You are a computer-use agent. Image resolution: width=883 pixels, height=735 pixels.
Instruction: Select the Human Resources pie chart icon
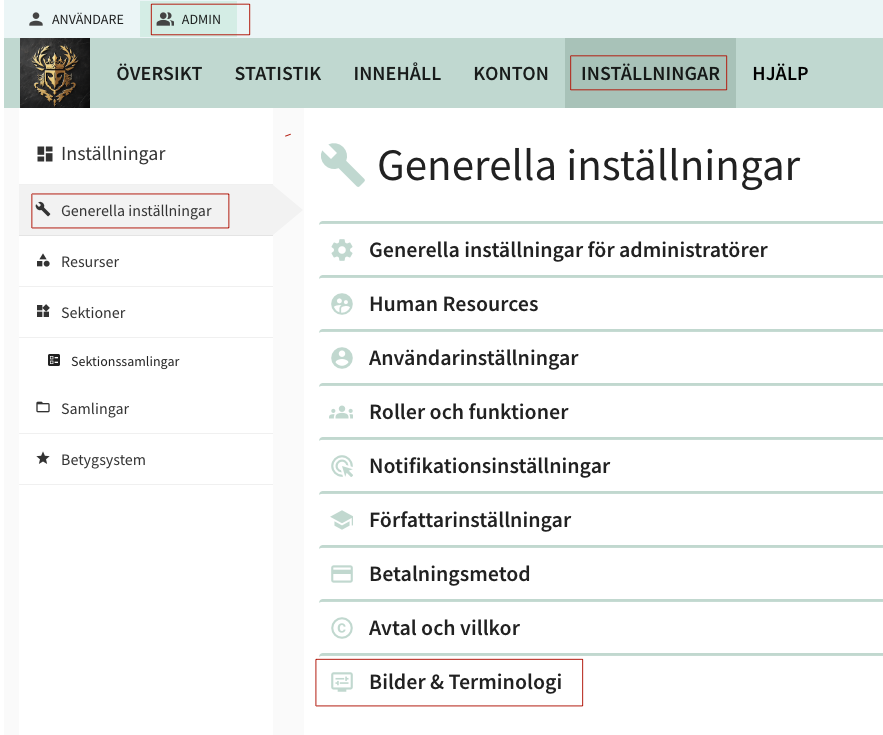coord(340,303)
